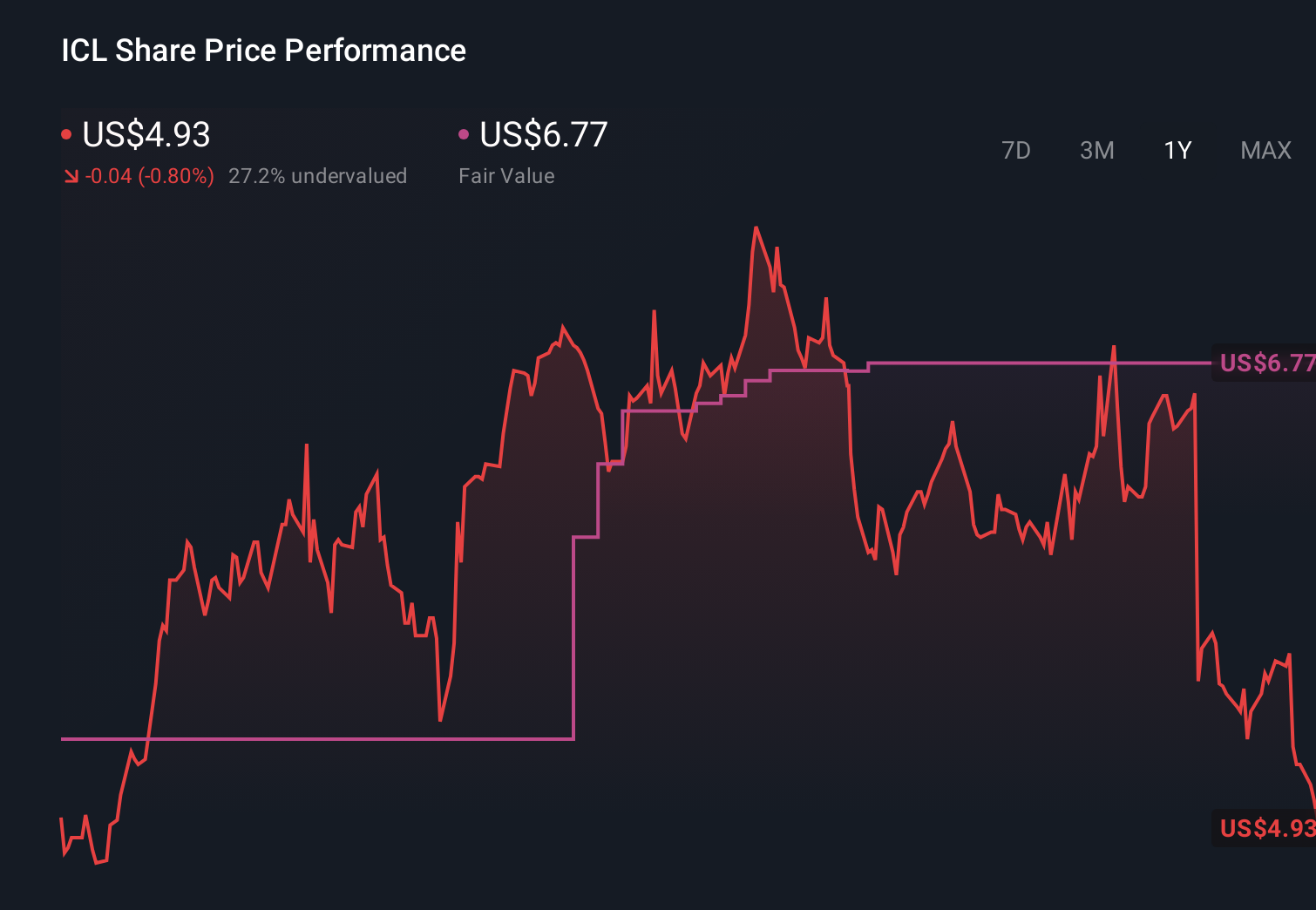Click the downward arrow beside -0.04
The width and height of the screenshot is (1316, 910).
(71, 175)
